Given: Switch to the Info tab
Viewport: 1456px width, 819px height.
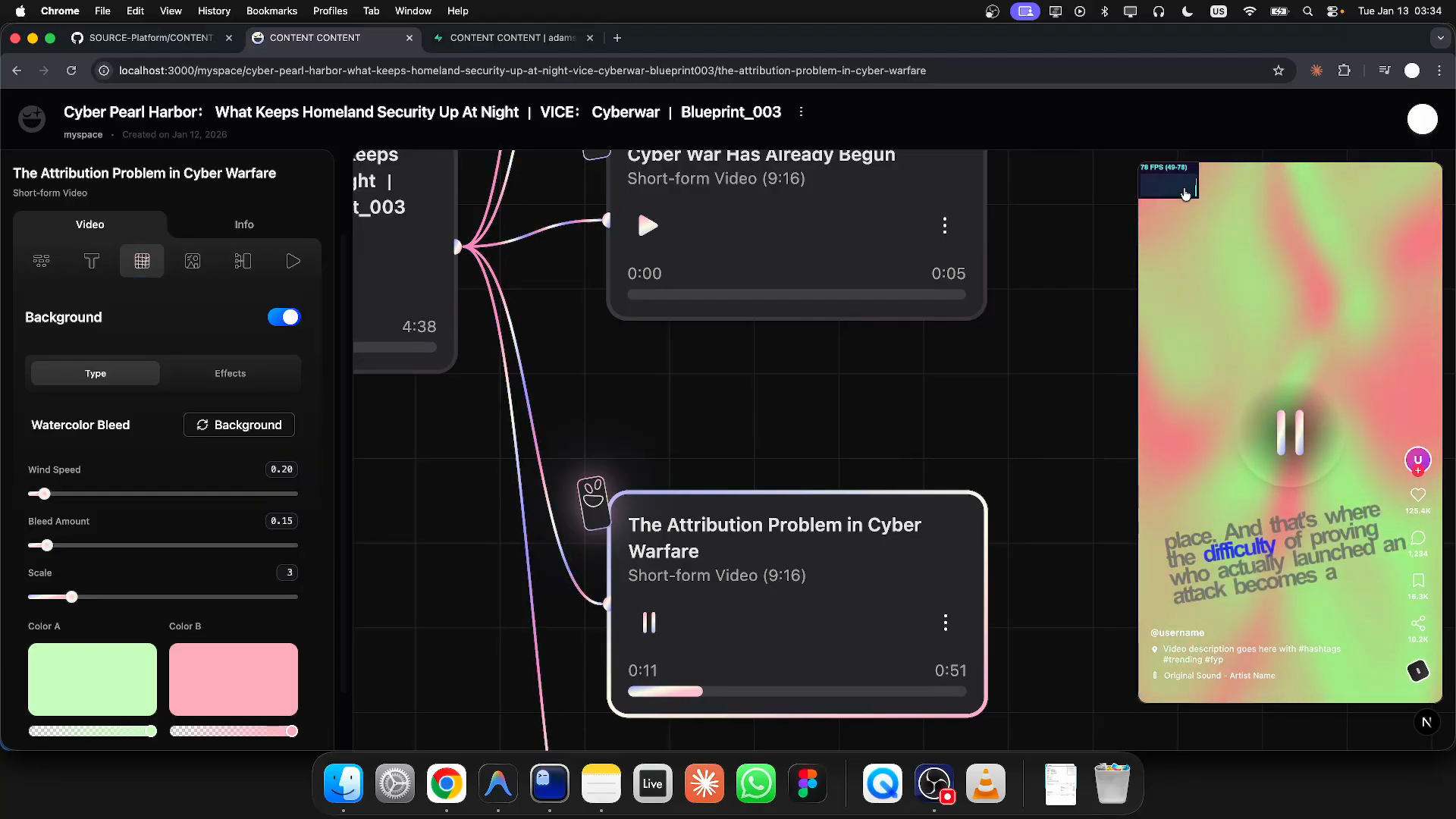Looking at the screenshot, I should click(244, 224).
